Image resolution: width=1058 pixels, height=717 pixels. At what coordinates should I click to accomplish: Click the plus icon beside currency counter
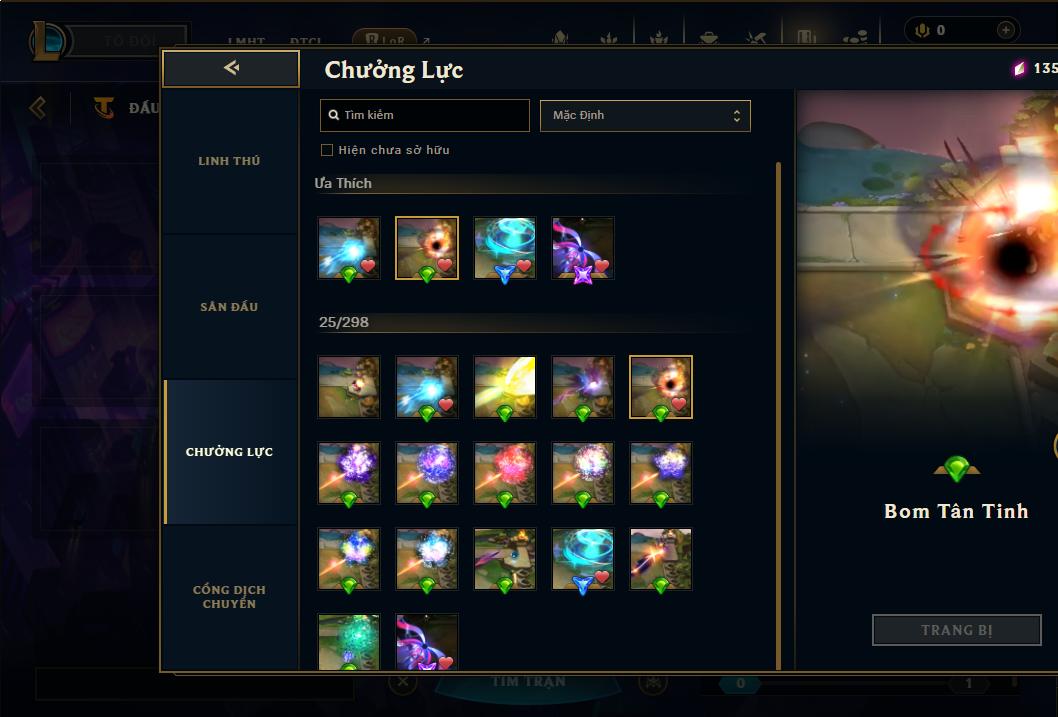1005,30
